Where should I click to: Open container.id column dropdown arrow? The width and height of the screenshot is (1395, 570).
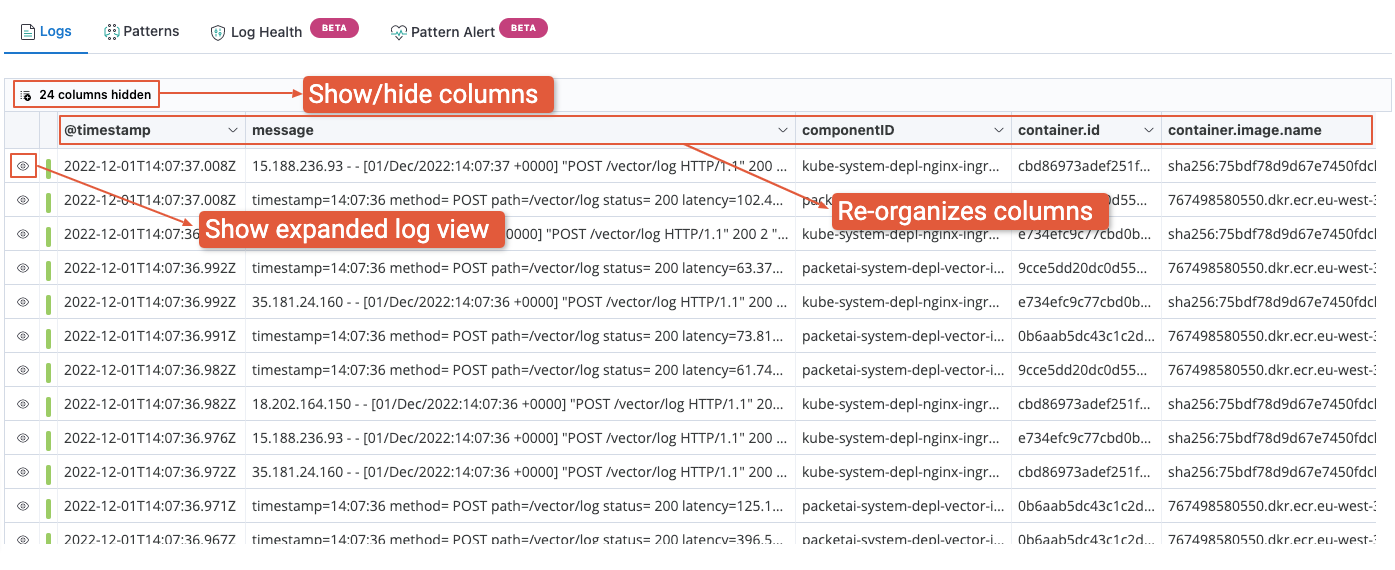point(1148,130)
